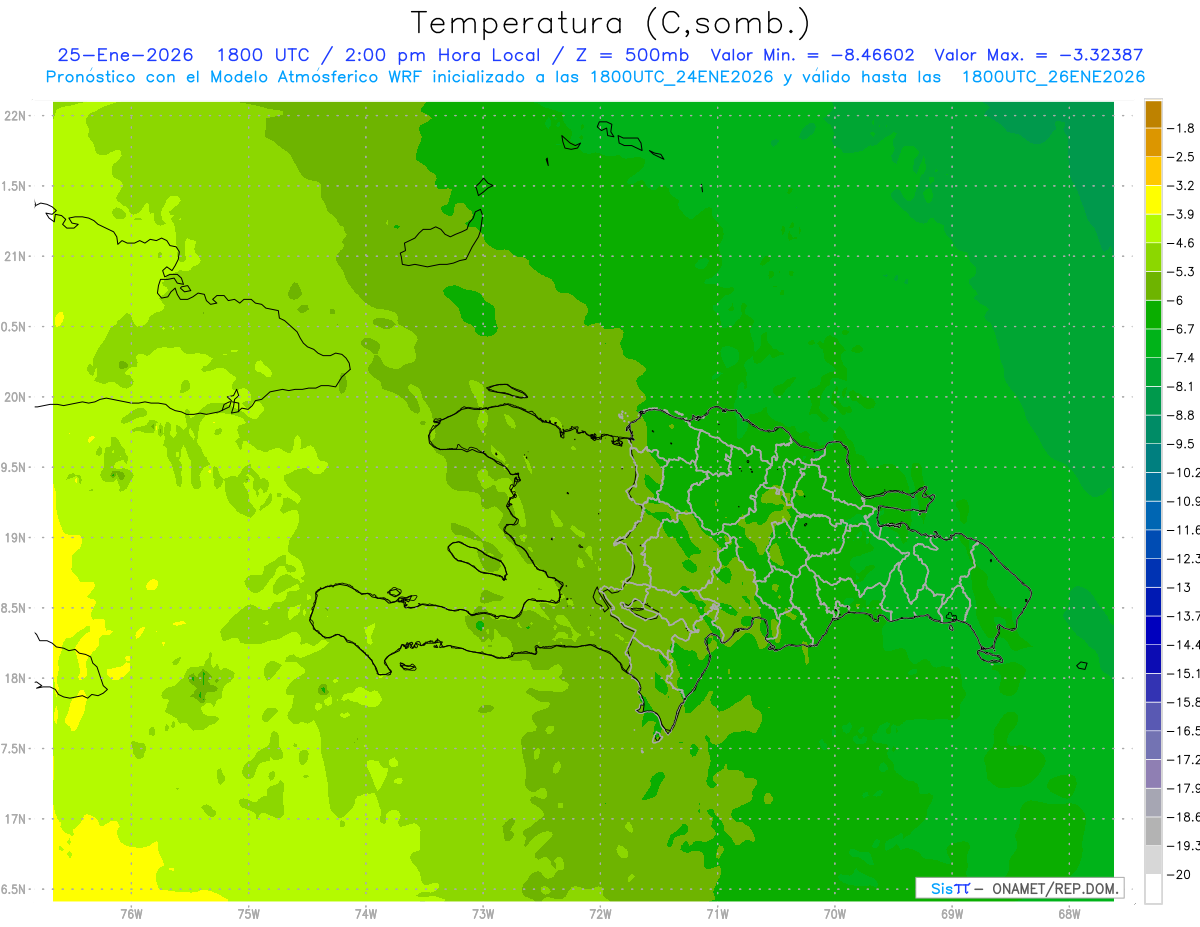
Task: Click the "71W" longitude label
Action: [717, 914]
